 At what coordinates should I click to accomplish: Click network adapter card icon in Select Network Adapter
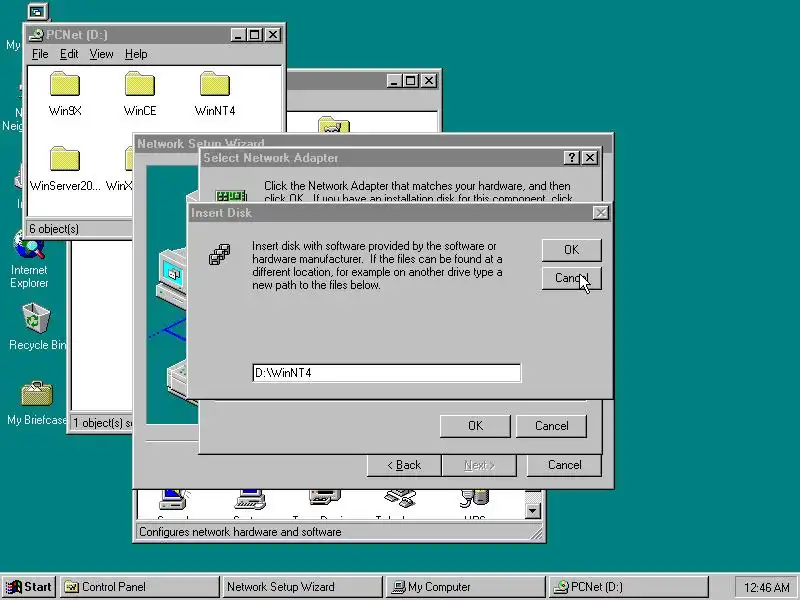(x=231, y=195)
